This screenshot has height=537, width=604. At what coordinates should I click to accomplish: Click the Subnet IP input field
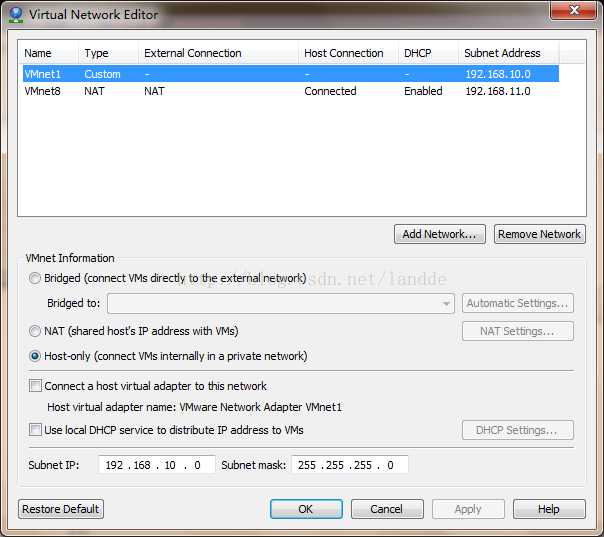click(x=157, y=465)
